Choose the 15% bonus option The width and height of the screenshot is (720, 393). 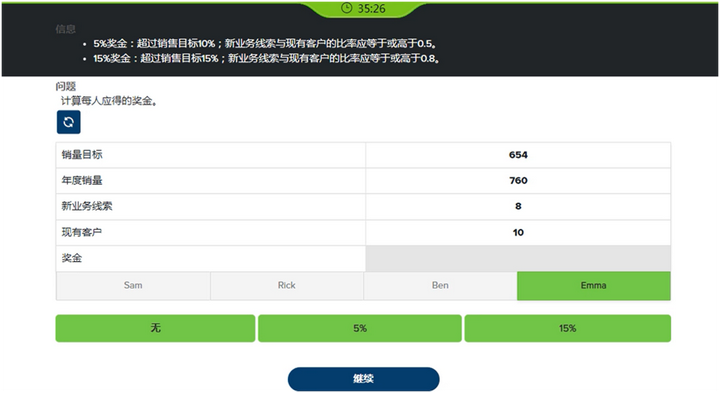[568, 328]
